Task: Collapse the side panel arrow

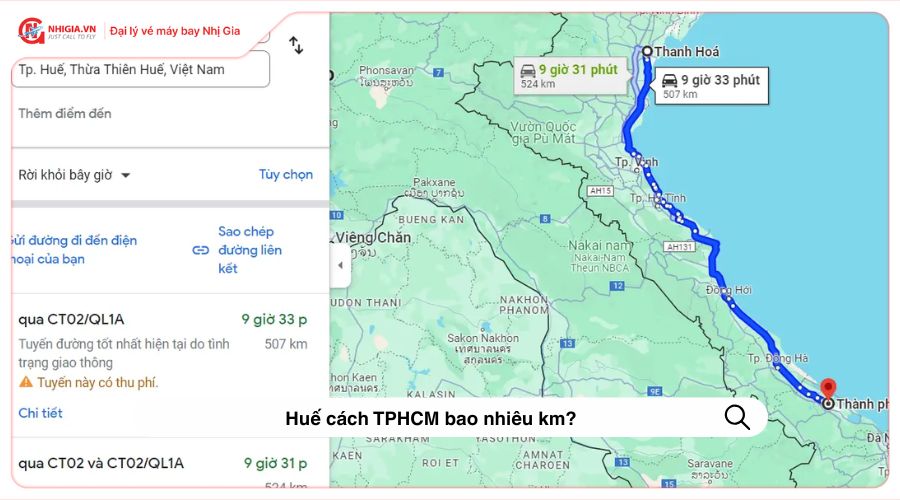Action: point(340,265)
